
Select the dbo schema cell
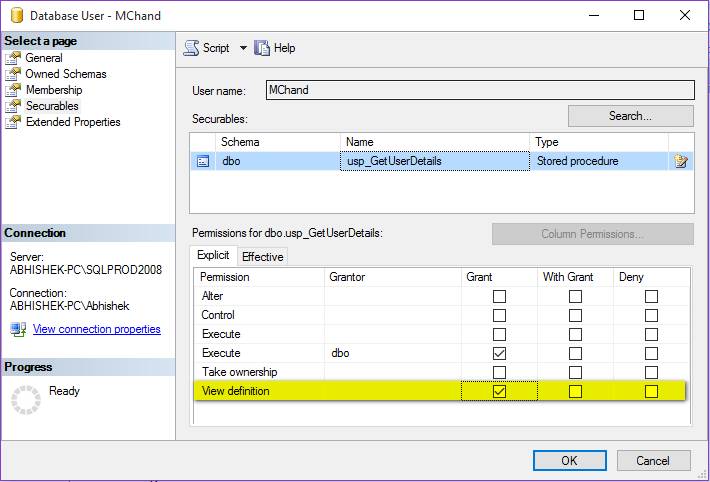pos(278,161)
